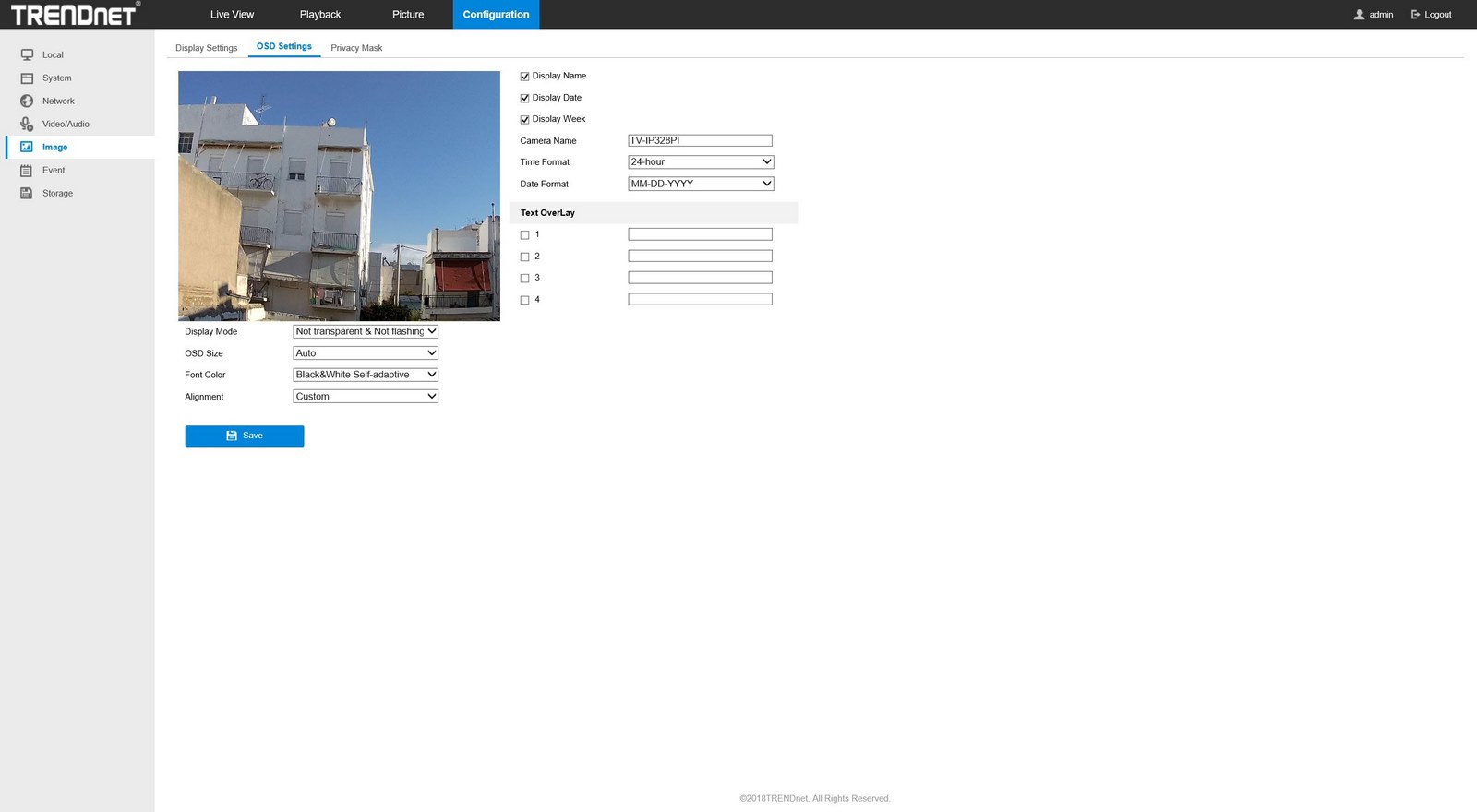Uncheck Display Name checkbox

click(x=524, y=77)
